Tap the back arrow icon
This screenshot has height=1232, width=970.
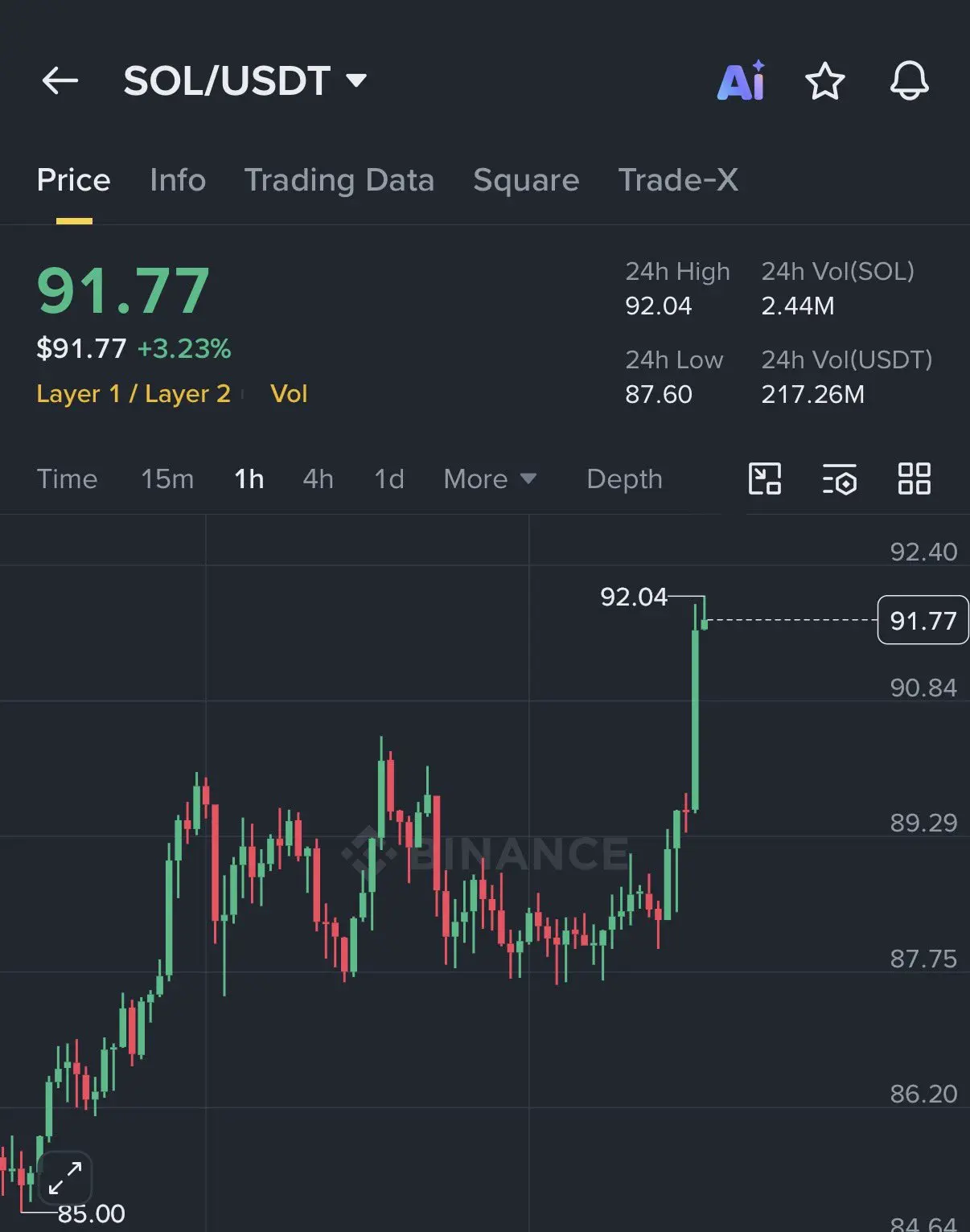click(60, 80)
